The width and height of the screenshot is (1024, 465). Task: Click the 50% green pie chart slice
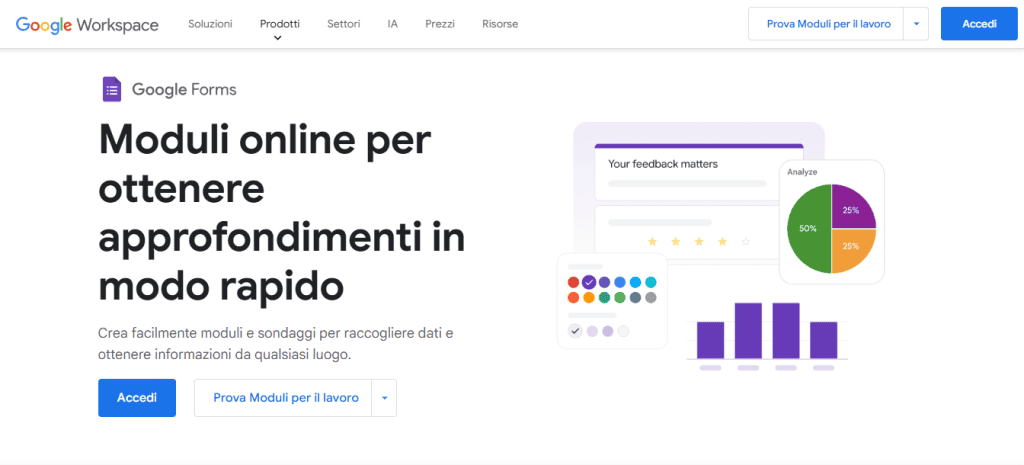coord(809,229)
